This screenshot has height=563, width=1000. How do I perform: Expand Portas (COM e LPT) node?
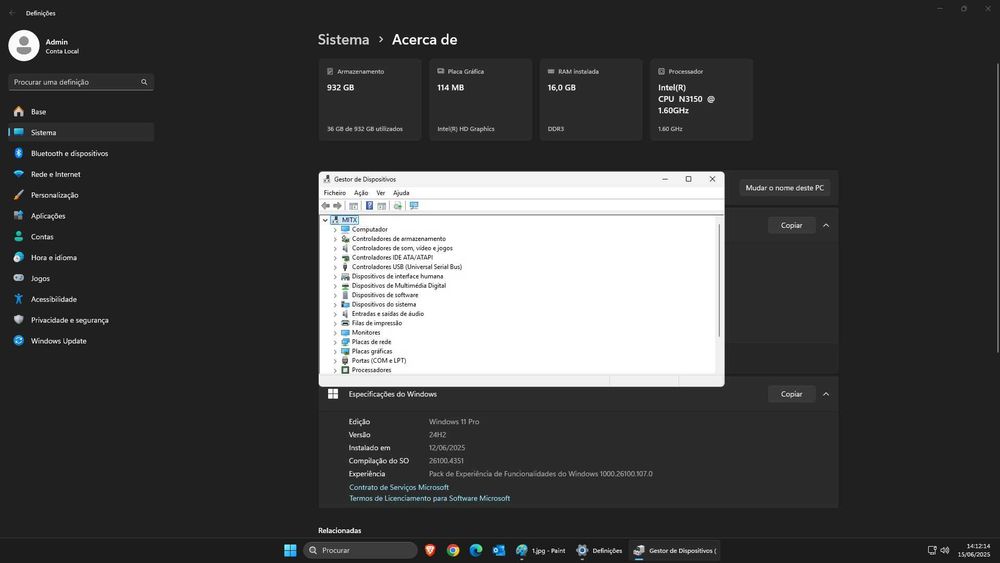point(335,361)
